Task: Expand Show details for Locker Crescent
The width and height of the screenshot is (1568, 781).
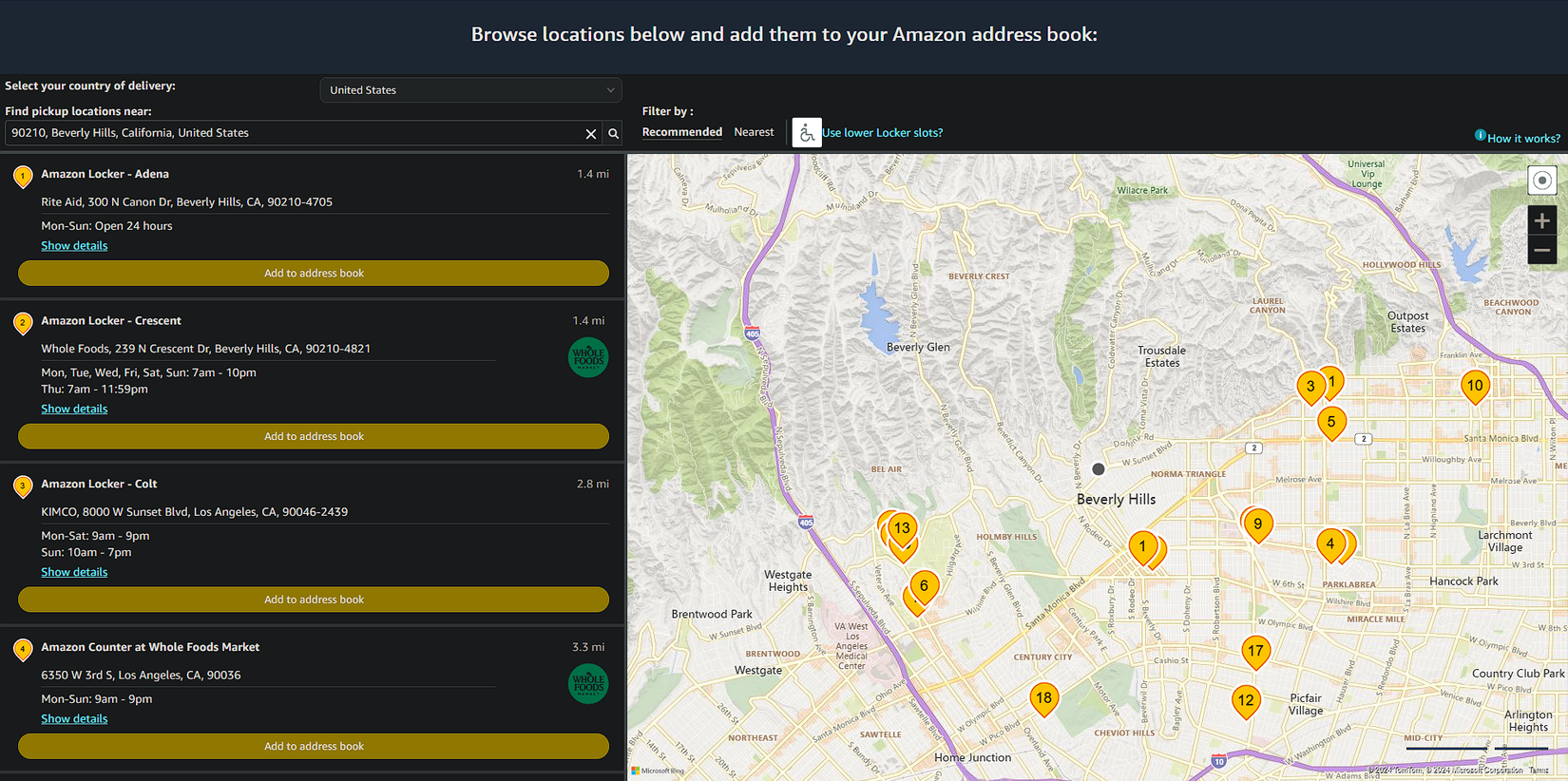Action: tap(74, 410)
